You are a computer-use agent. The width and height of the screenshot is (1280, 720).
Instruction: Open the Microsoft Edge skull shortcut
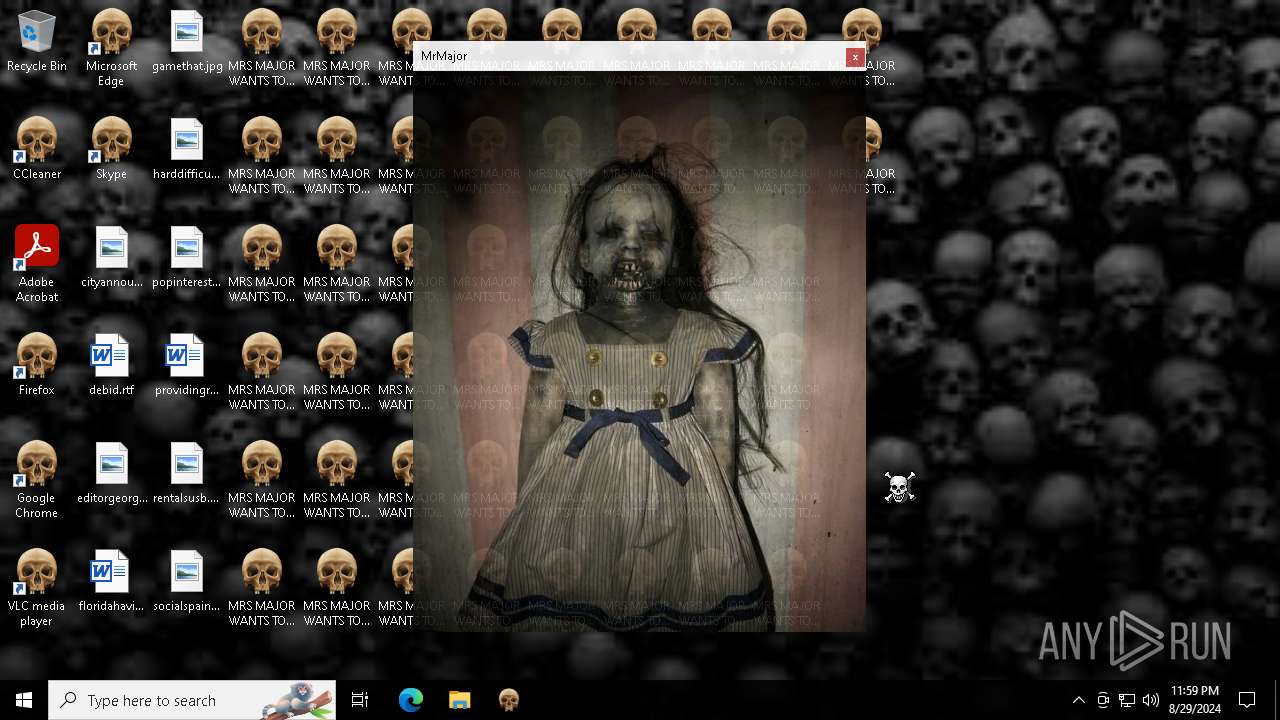pyautogui.click(x=111, y=48)
